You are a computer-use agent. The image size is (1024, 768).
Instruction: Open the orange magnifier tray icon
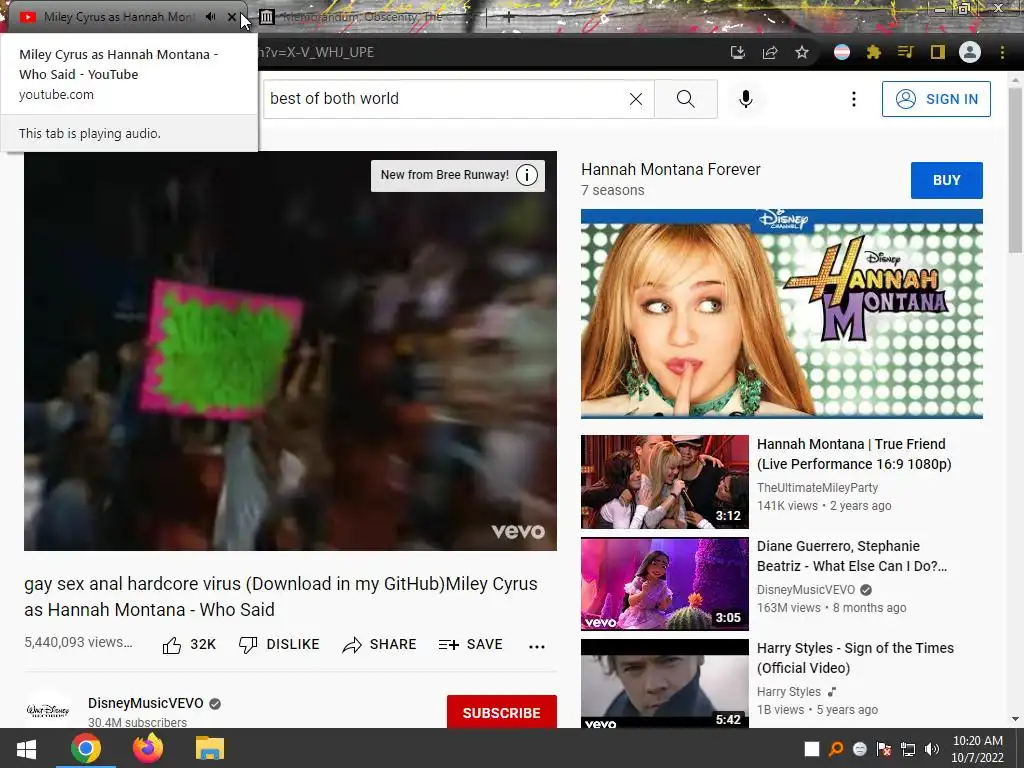[836, 749]
